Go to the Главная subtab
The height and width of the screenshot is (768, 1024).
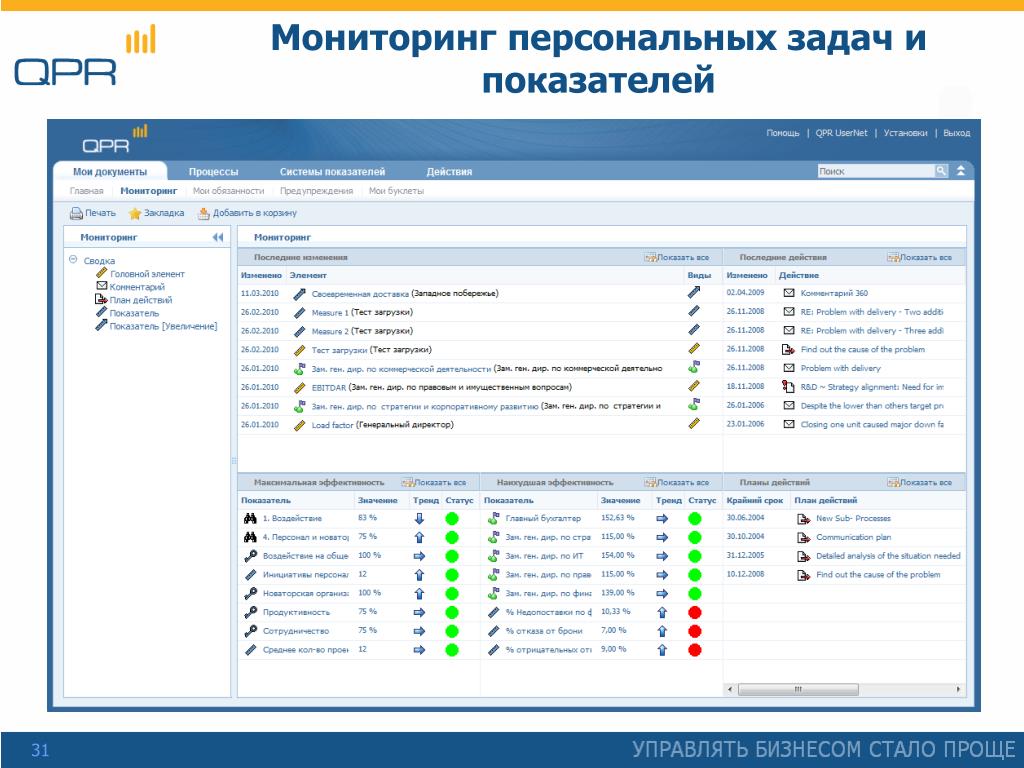[86, 191]
